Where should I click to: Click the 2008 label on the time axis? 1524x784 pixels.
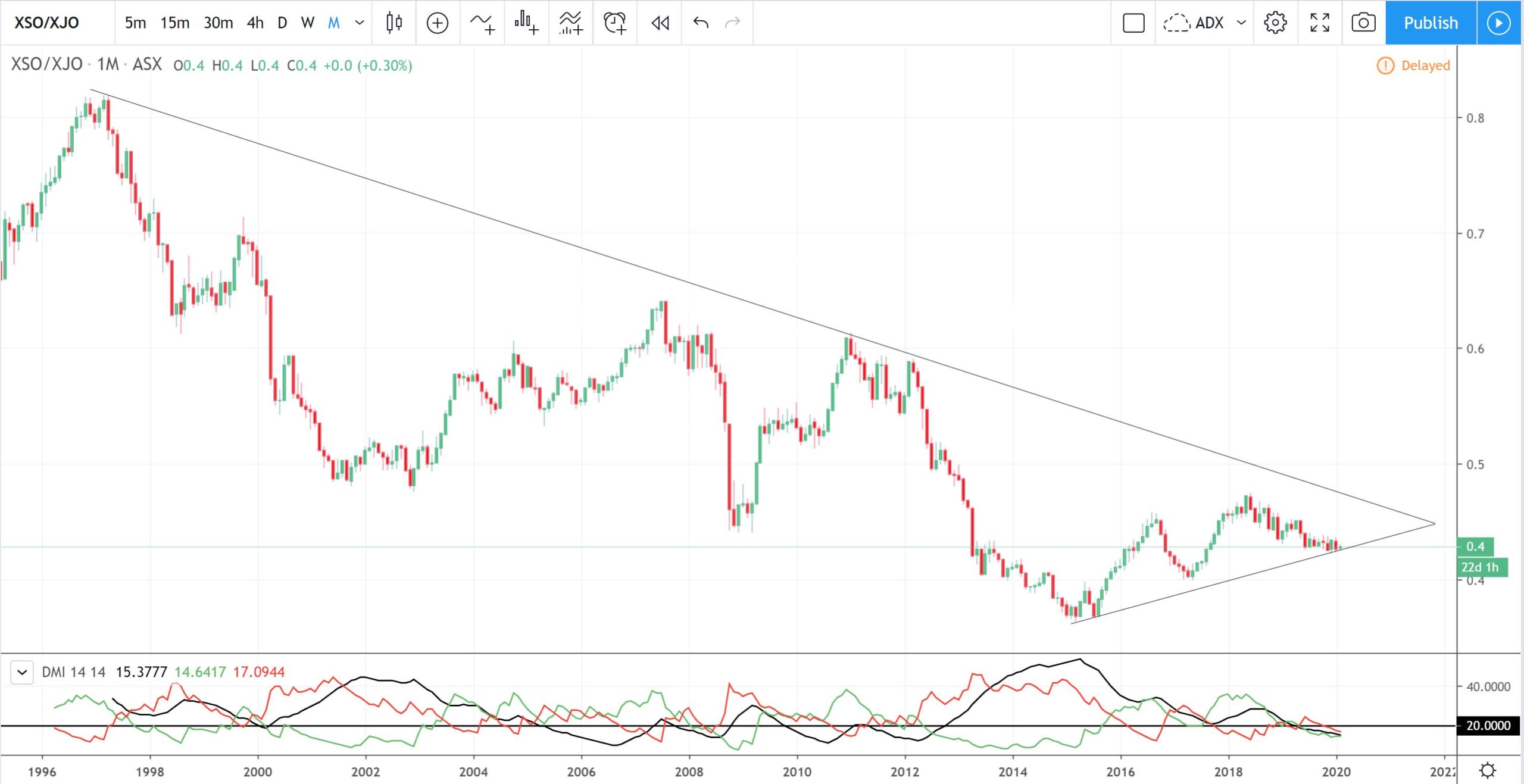point(689,772)
